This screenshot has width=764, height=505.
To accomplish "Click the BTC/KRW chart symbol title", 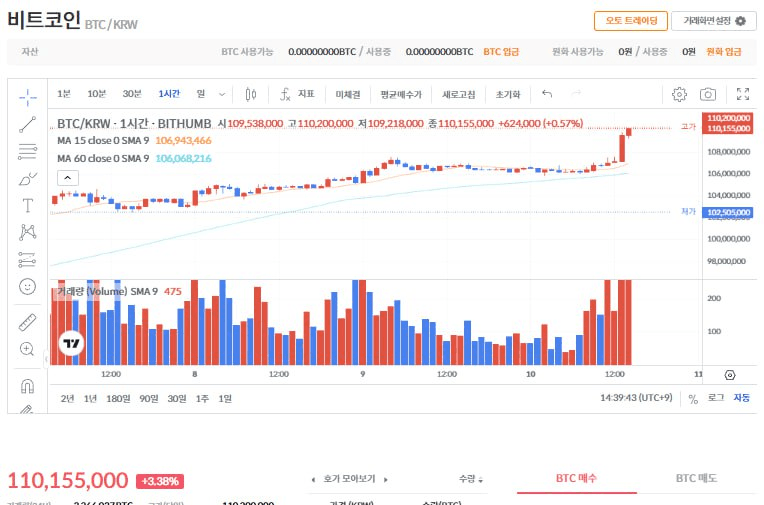I will pos(134,123).
